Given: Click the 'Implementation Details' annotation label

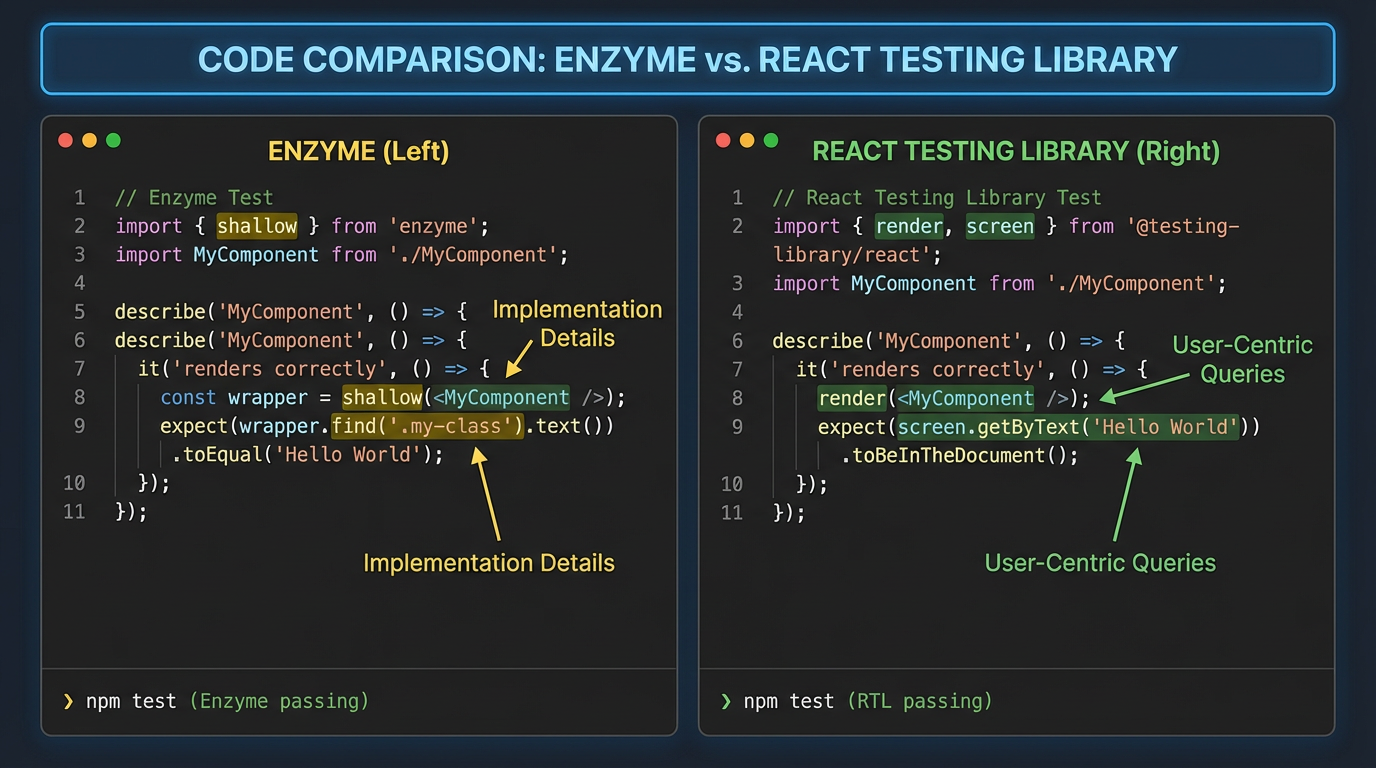Looking at the screenshot, I should (x=490, y=563).
